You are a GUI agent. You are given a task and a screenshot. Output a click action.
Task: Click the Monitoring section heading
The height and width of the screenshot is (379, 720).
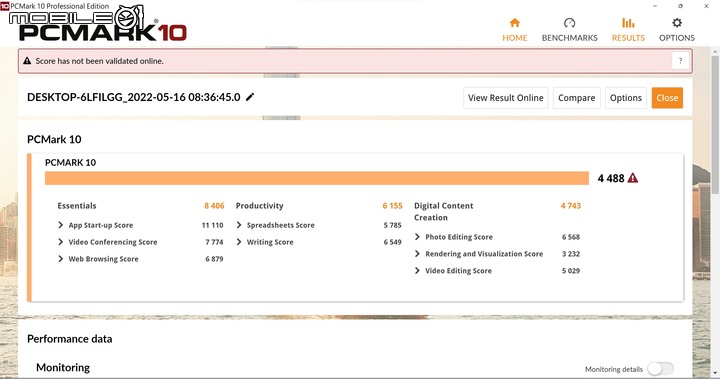click(x=63, y=368)
